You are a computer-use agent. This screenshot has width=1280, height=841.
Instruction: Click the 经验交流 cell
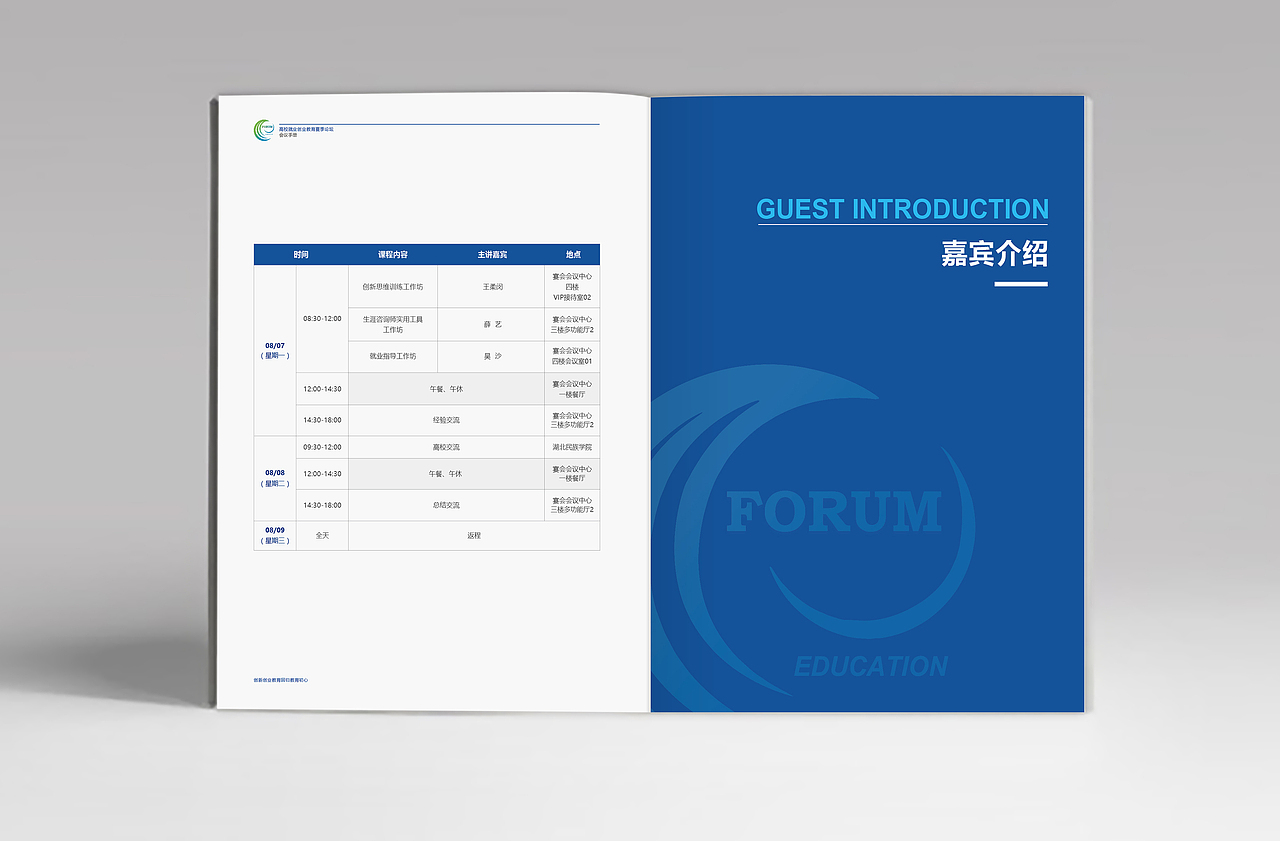pyautogui.click(x=447, y=420)
